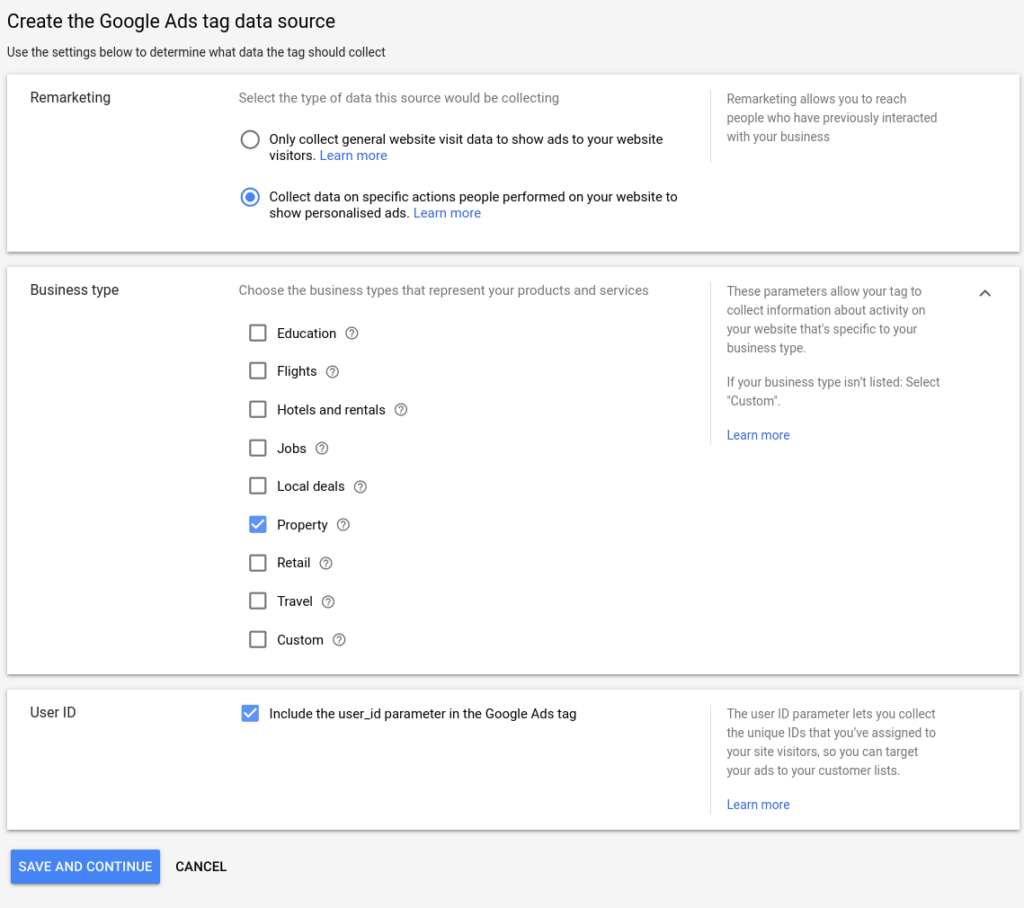Check the Jobs business type
Viewport: 1024px width, 908px height.
(258, 448)
